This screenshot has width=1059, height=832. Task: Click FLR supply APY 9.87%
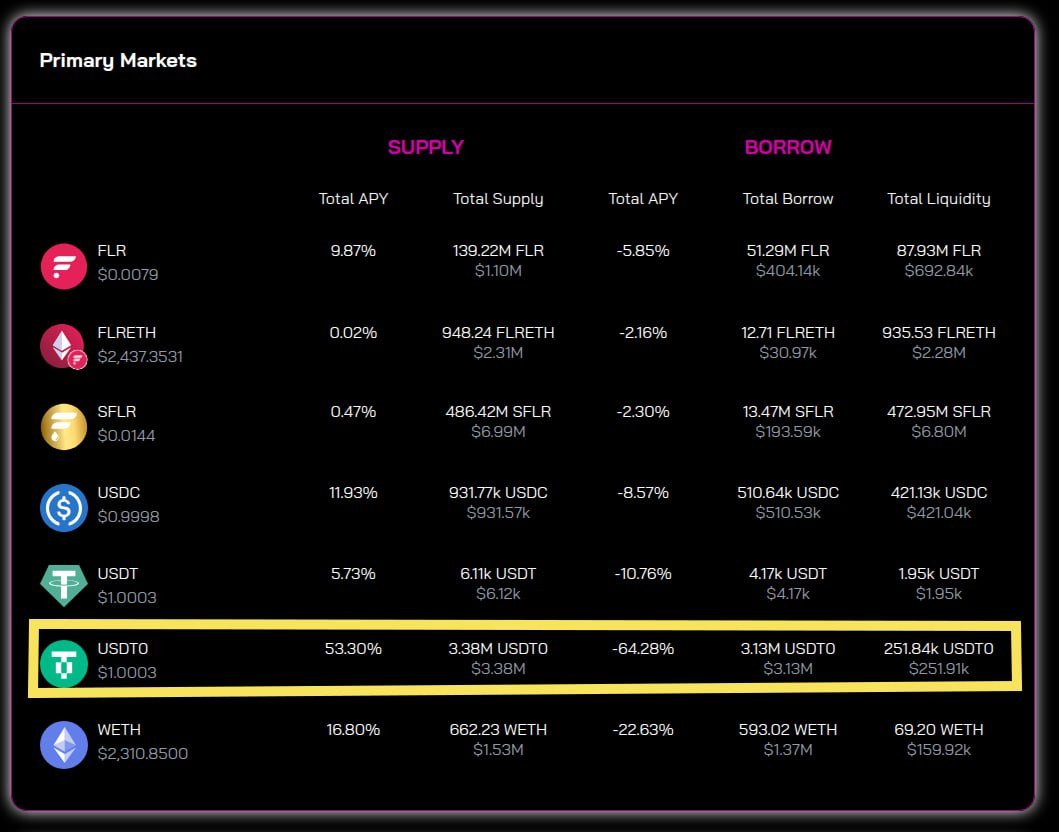[x=353, y=251]
